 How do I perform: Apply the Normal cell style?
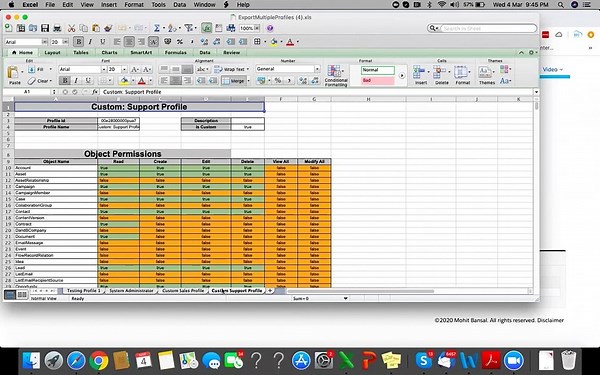point(378,70)
